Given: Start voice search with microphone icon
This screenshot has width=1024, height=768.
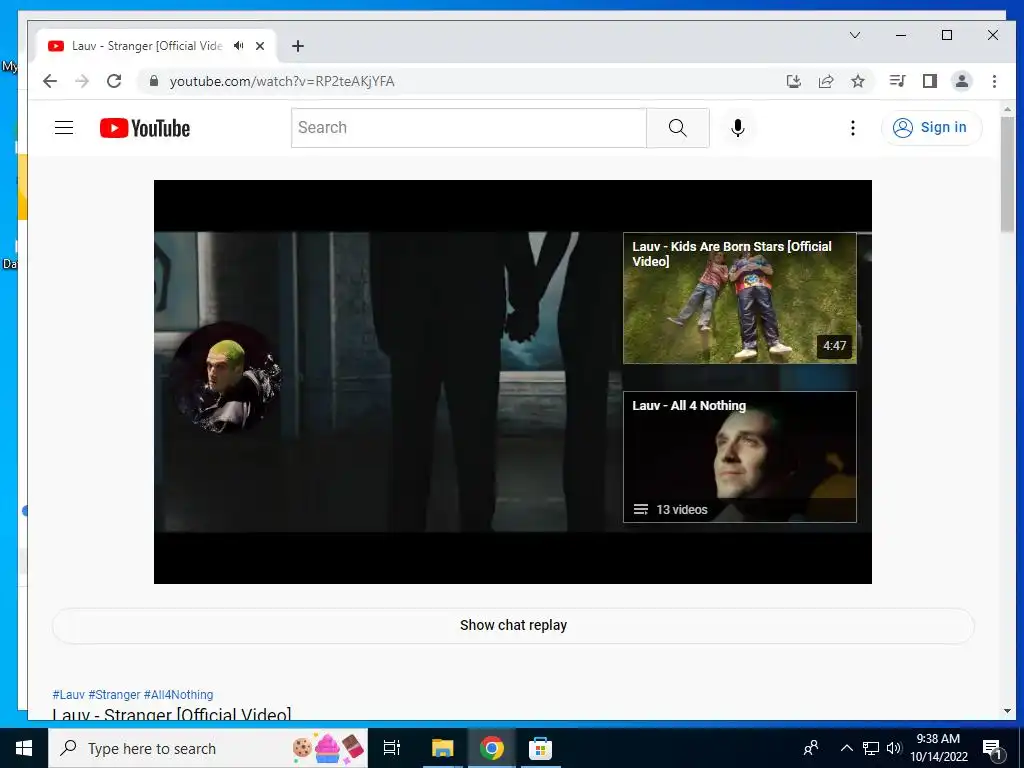Looking at the screenshot, I should (738, 128).
